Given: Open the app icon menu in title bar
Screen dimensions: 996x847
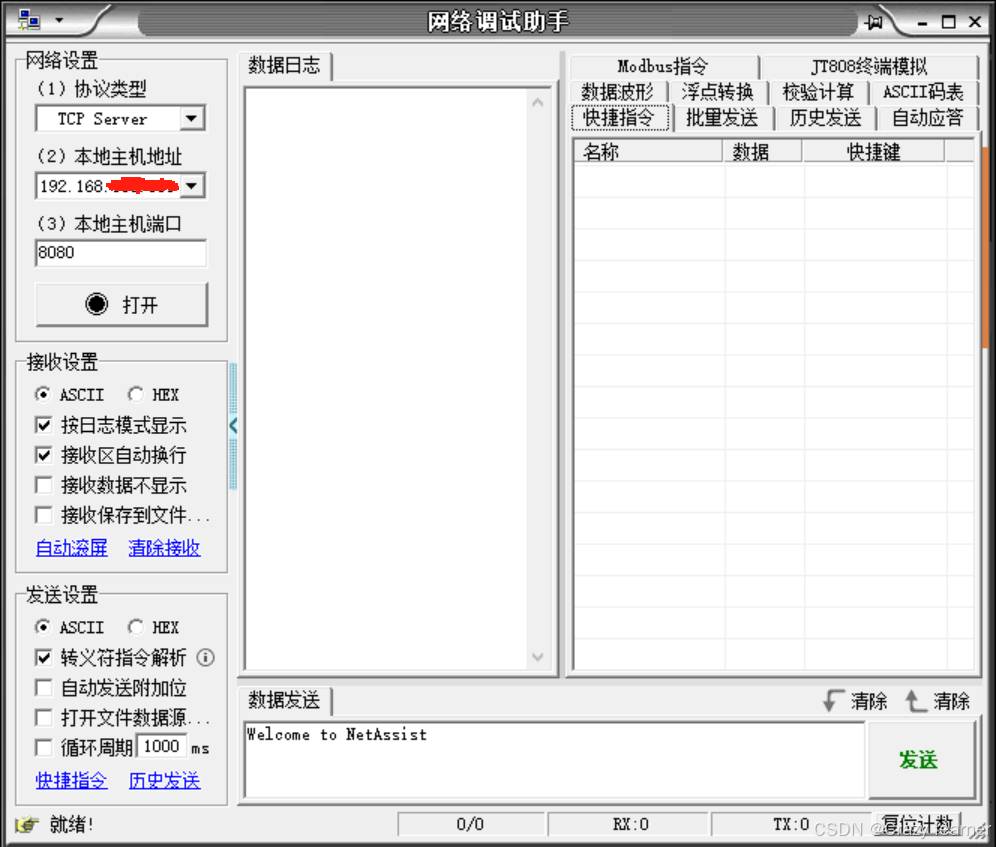Looking at the screenshot, I should coord(29,20).
